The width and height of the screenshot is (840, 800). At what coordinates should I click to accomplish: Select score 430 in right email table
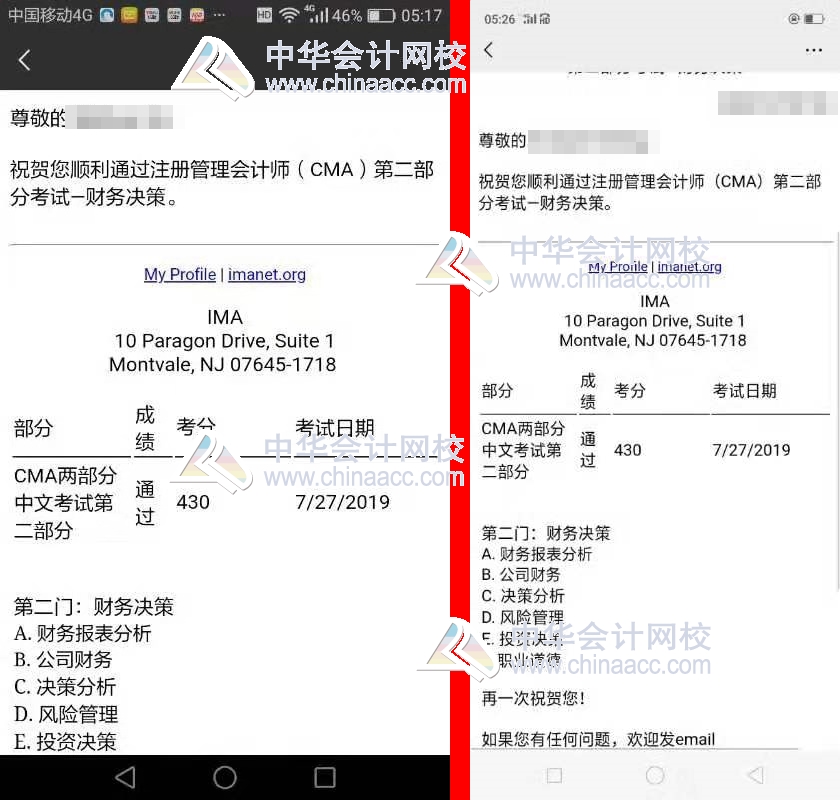(x=627, y=450)
